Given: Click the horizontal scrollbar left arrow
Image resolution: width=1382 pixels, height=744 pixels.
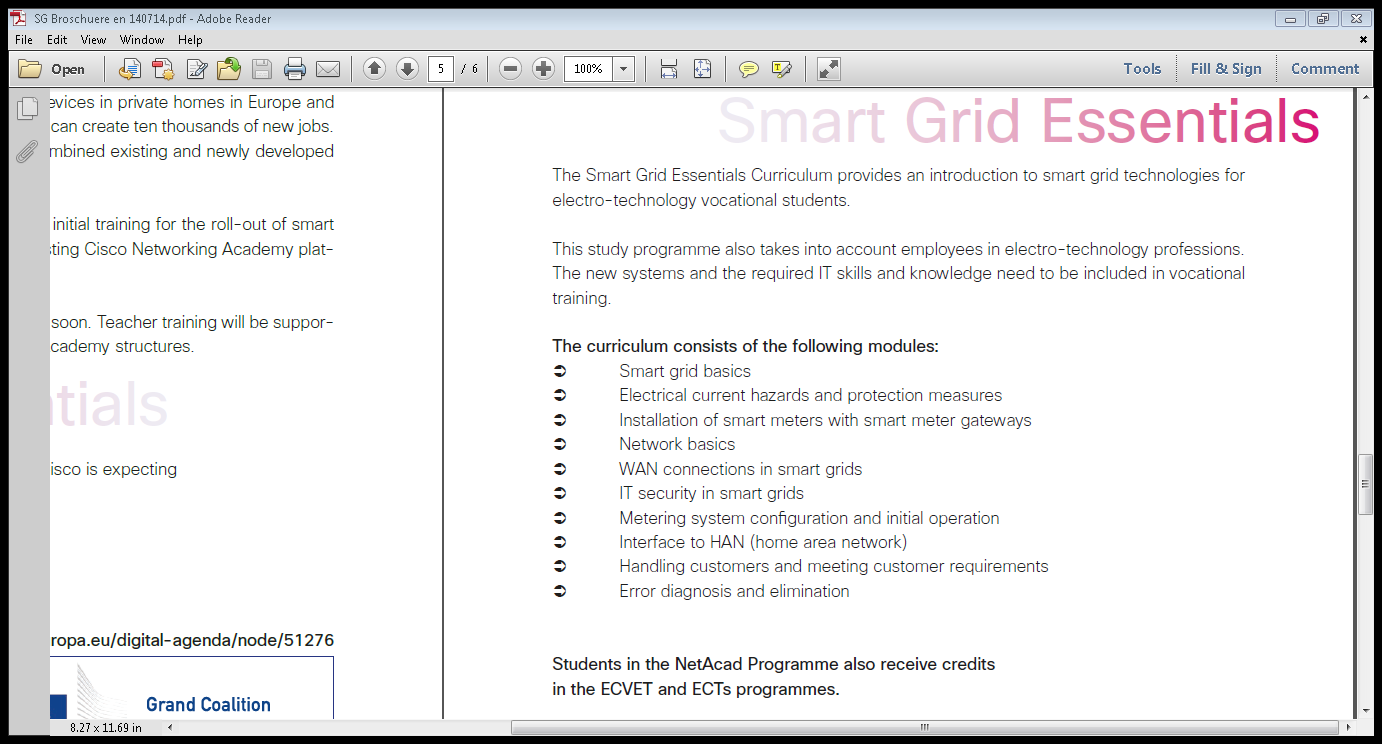Looking at the screenshot, I should (x=169, y=727).
